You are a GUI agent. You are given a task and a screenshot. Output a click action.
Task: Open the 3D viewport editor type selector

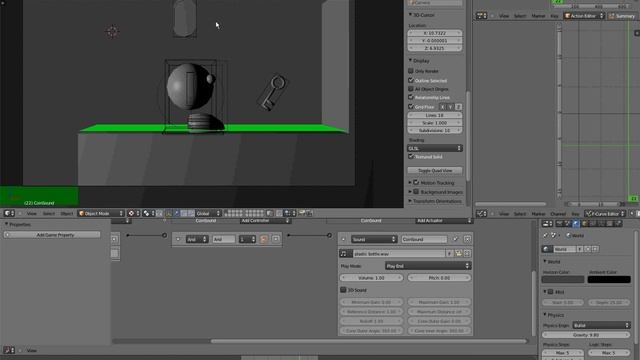click(x=8, y=213)
